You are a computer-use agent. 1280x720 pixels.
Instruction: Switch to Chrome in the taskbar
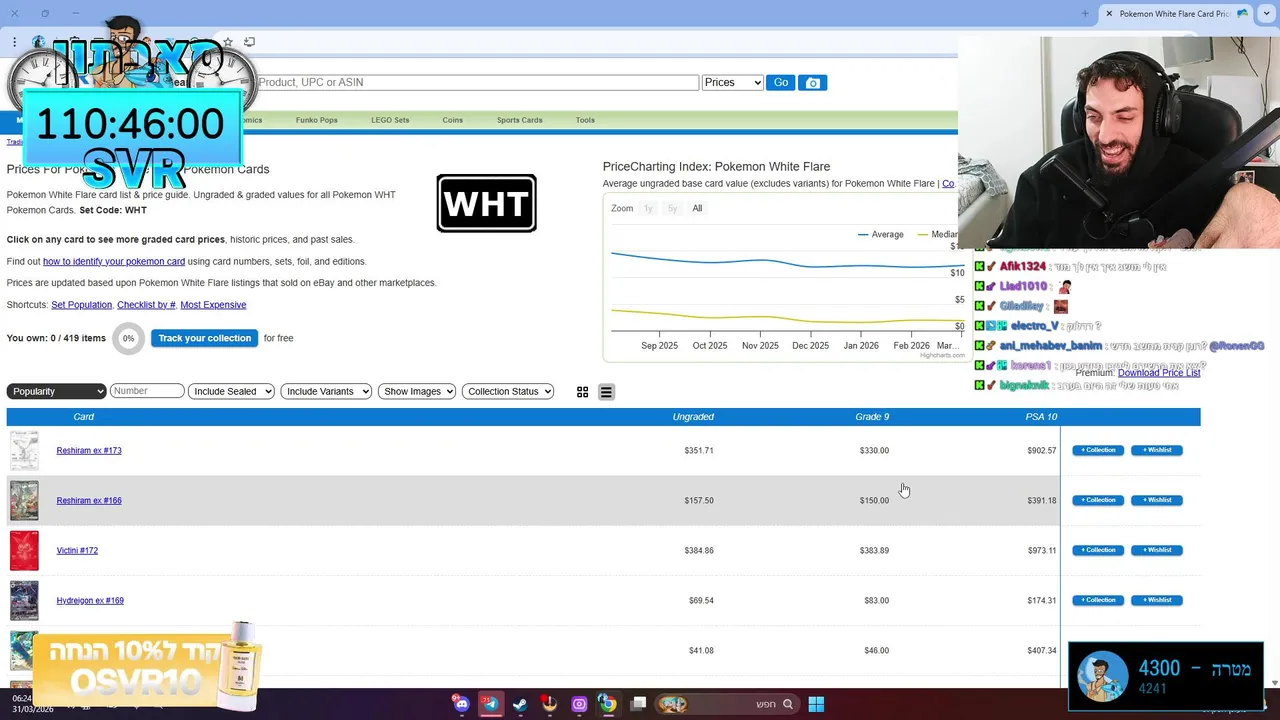coord(608,704)
